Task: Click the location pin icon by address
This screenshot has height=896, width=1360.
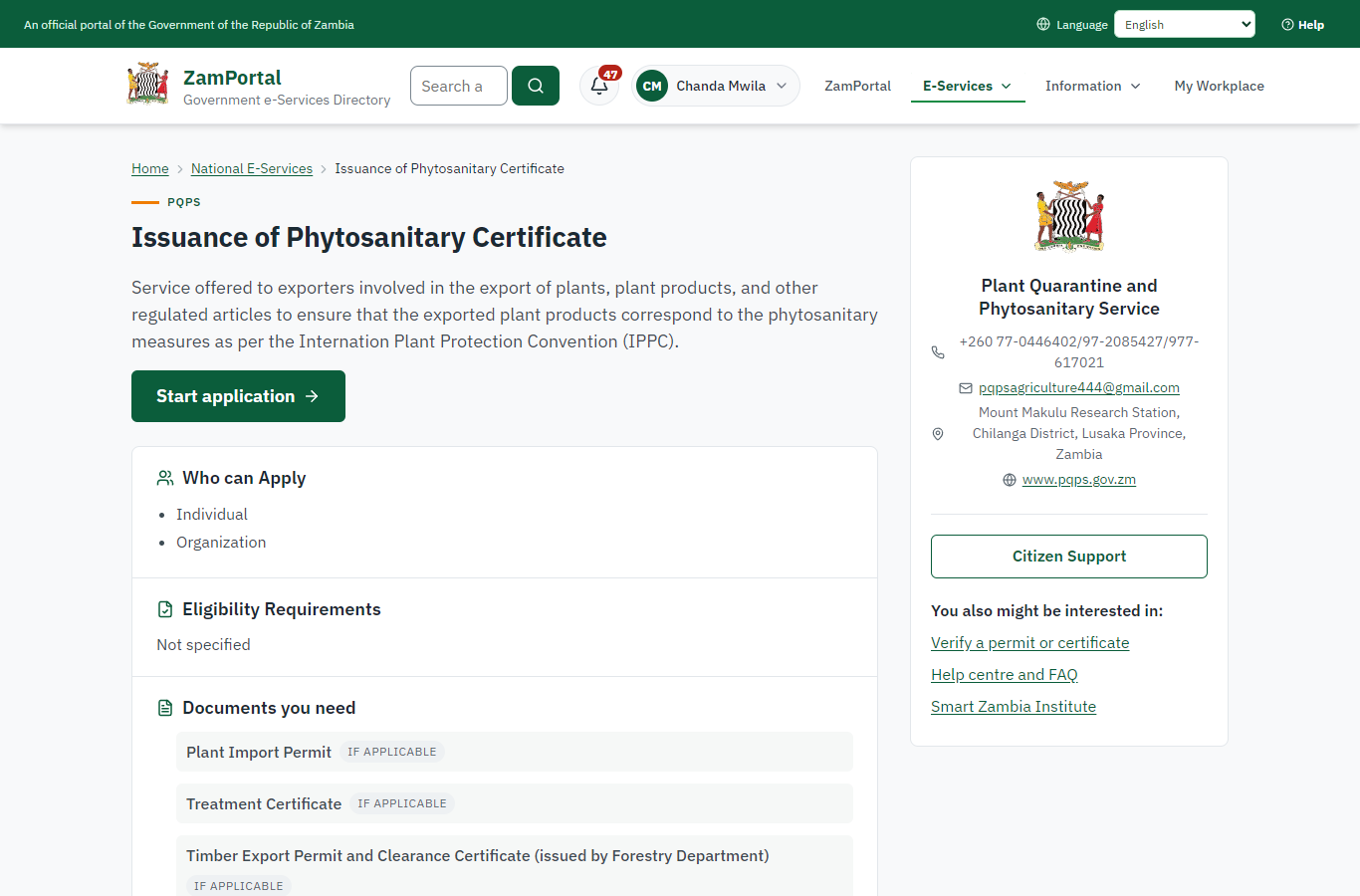Action: [x=938, y=434]
